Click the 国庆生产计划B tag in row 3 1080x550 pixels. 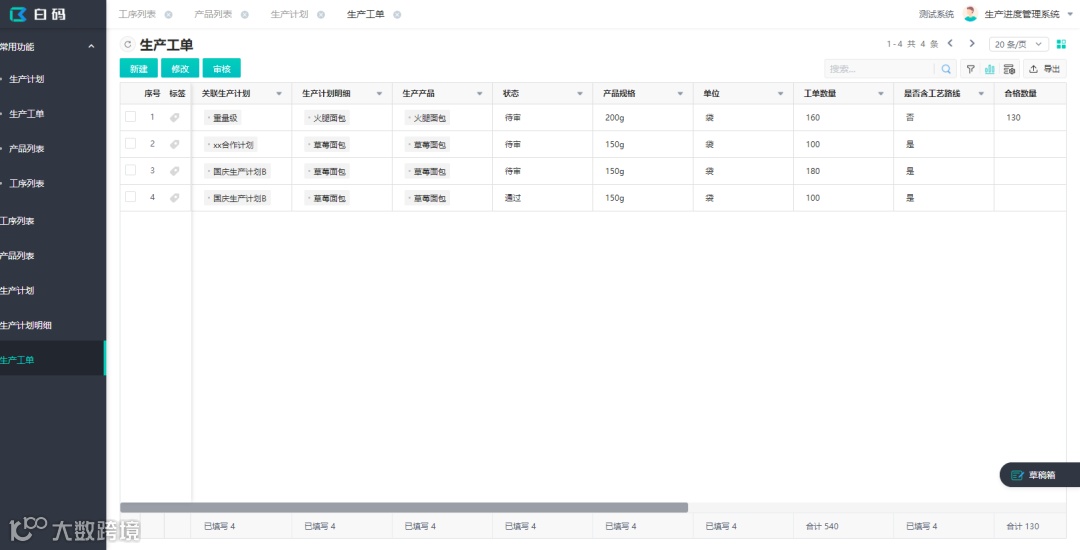tap(237, 171)
